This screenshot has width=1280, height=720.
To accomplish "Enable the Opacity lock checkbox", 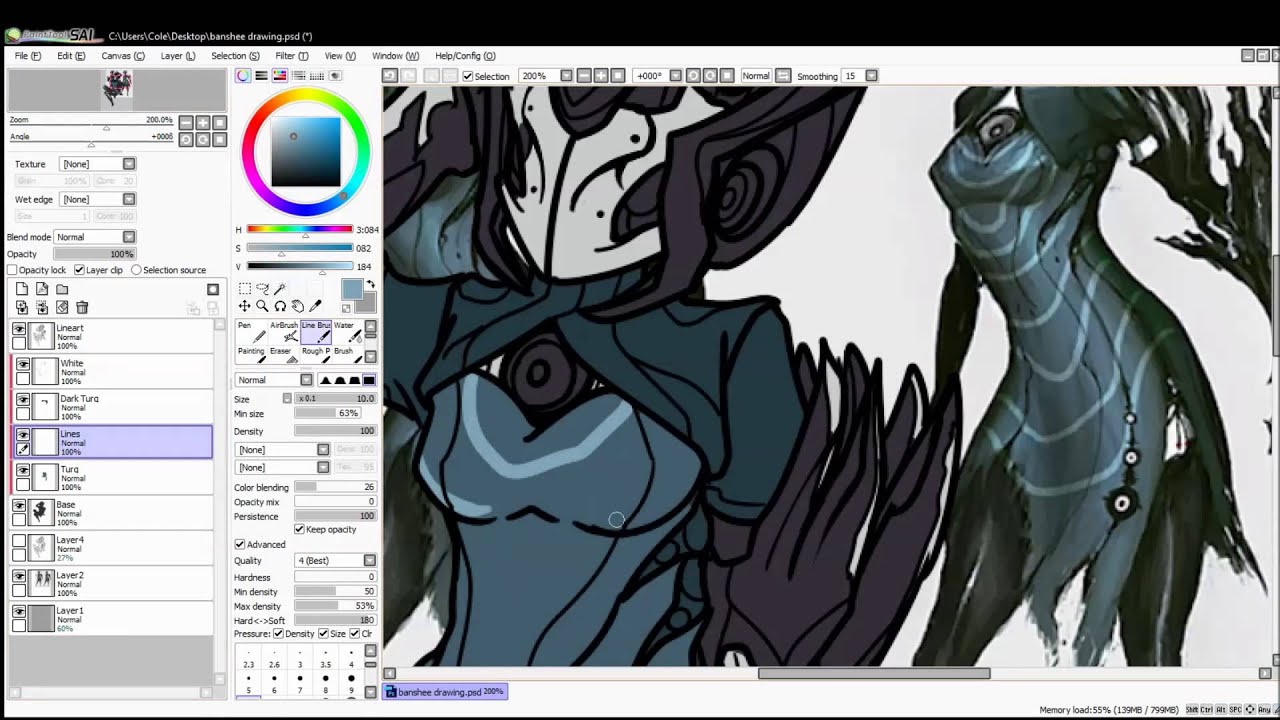I will pyautogui.click(x=12, y=270).
